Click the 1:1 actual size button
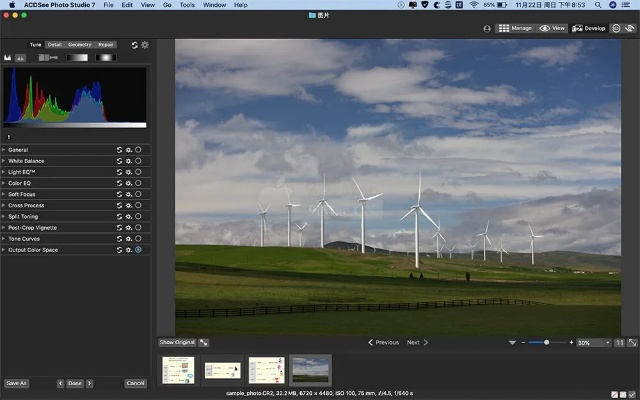Viewport: 640px width, 400px height. coord(620,342)
